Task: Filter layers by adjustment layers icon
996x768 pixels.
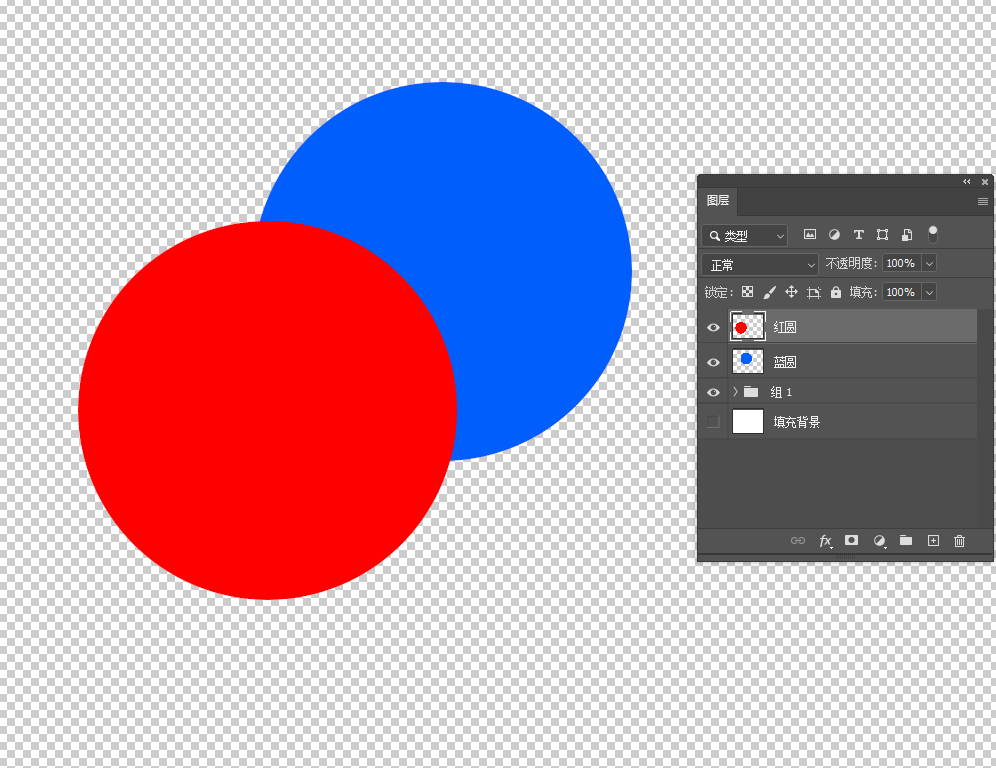Action: [834, 234]
